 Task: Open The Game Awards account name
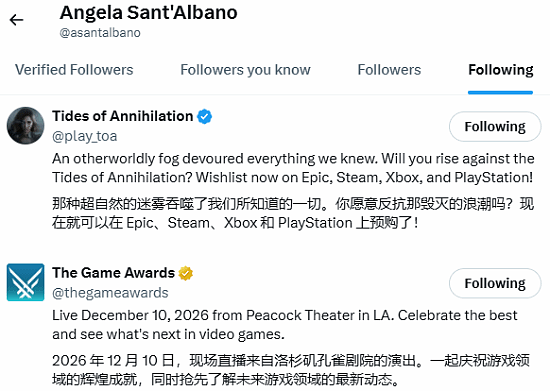click(x=113, y=273)
